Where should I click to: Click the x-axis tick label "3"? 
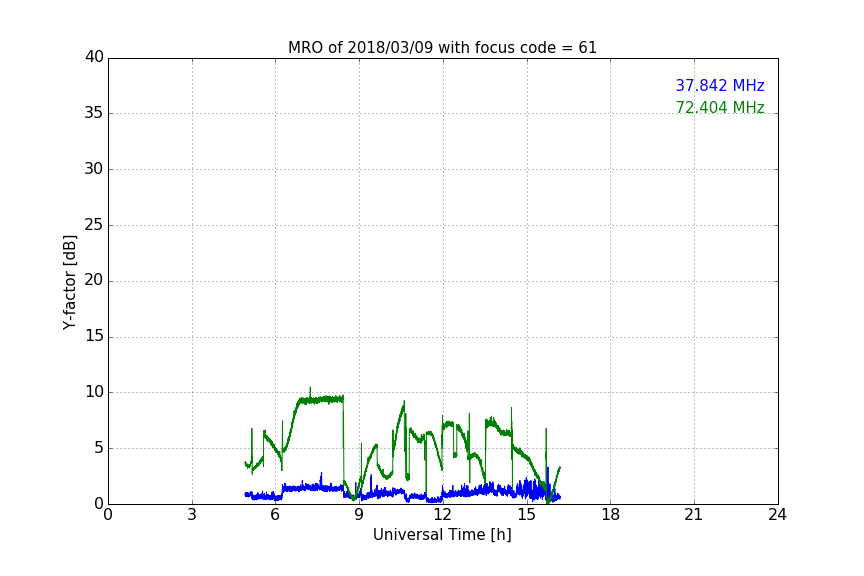[192, 515]
